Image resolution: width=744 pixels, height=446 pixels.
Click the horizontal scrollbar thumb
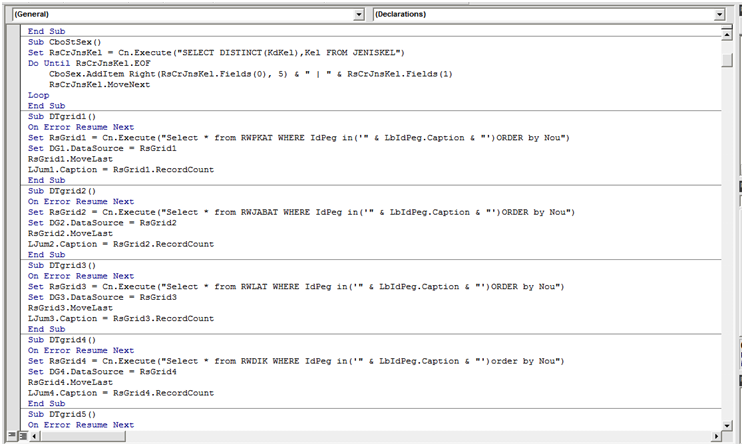point(83,436)
